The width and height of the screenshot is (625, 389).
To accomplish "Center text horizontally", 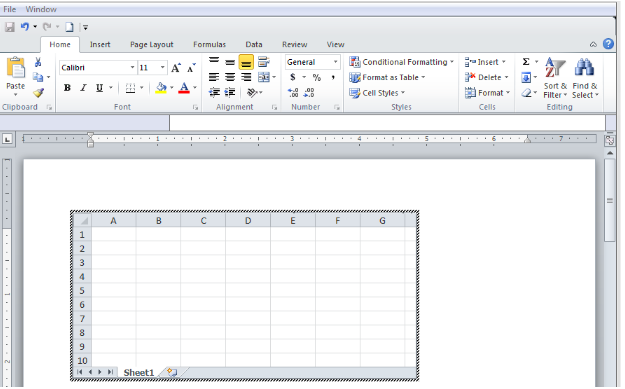I will click(230, 77).
